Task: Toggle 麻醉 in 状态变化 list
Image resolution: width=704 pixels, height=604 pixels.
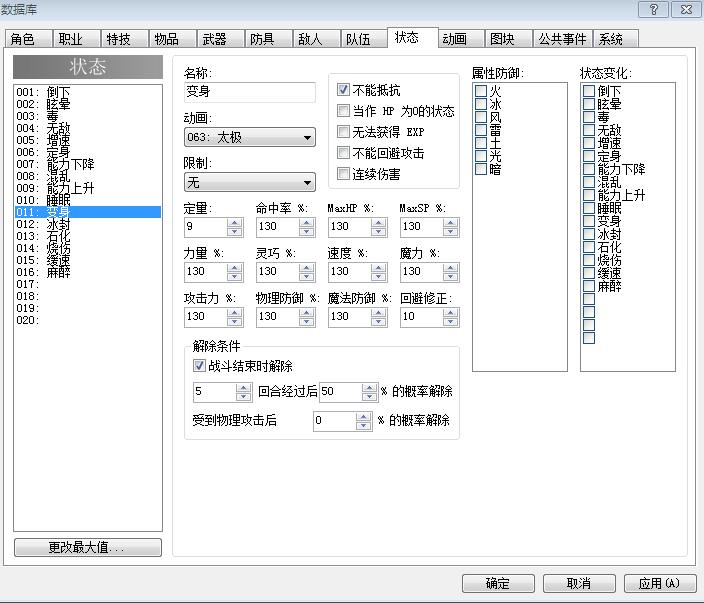Action: [x=589, y=286]
